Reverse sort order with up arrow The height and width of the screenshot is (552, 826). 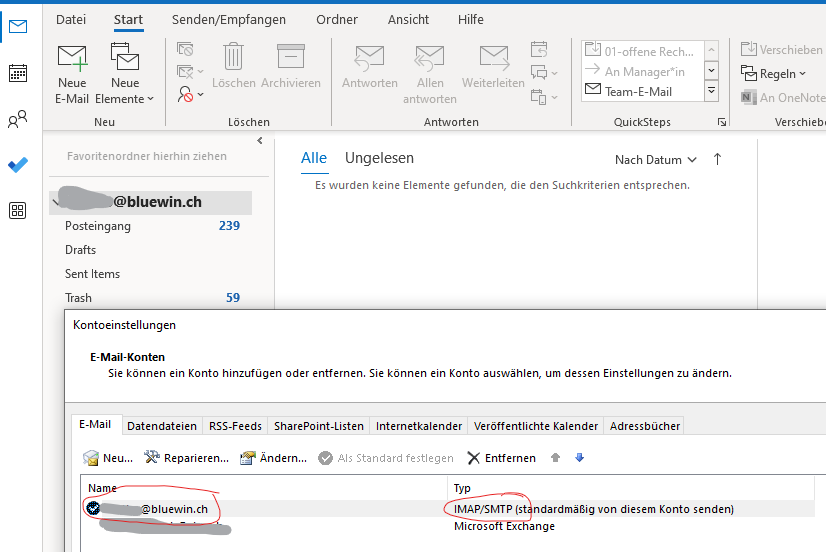click(717, 160)
